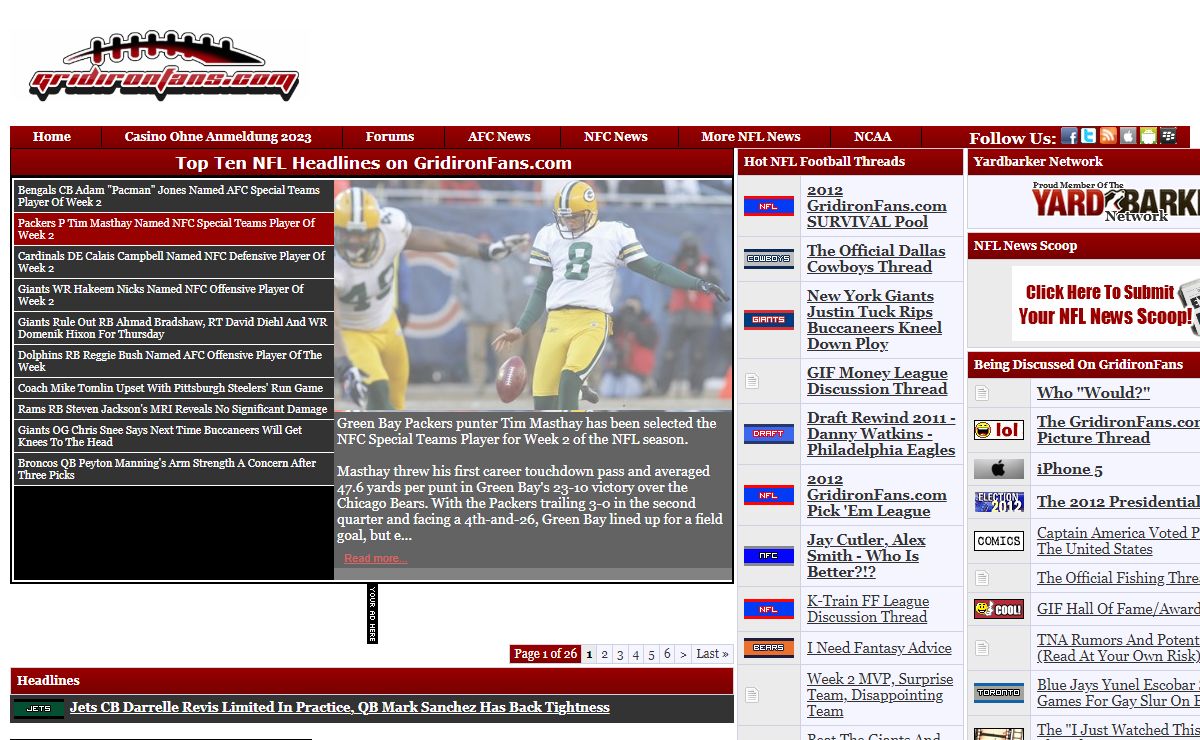Click Draft icon beside Draft Rewind 2011
Screen dimensions: 1200x740
coord(769,434)
